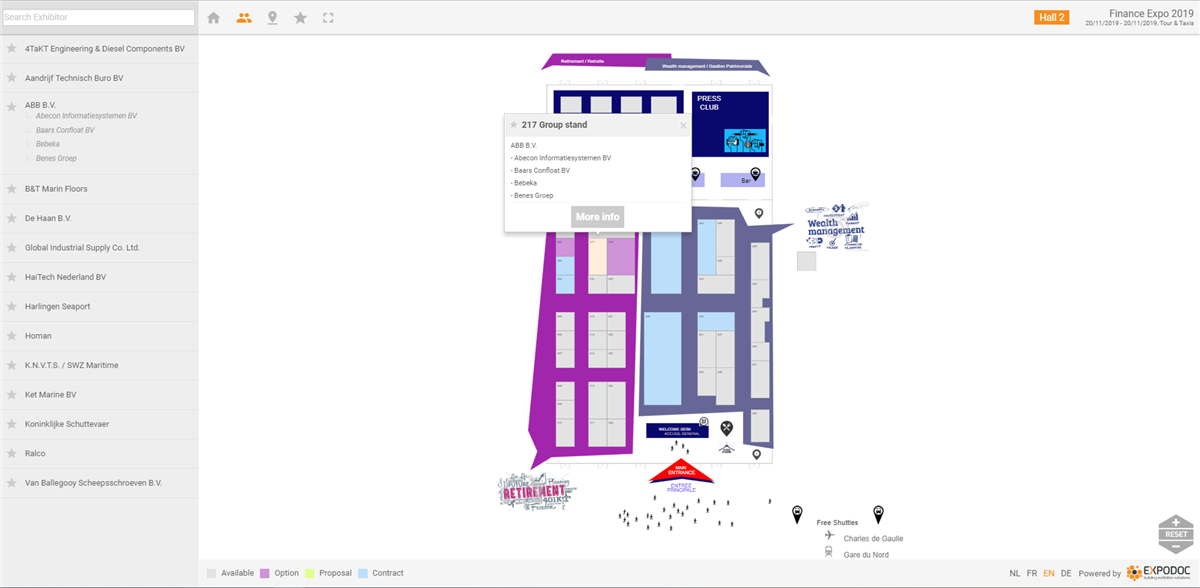Favorite Van Ballegooy Scheepsschroeven B.V.

(x=12, y=483)
